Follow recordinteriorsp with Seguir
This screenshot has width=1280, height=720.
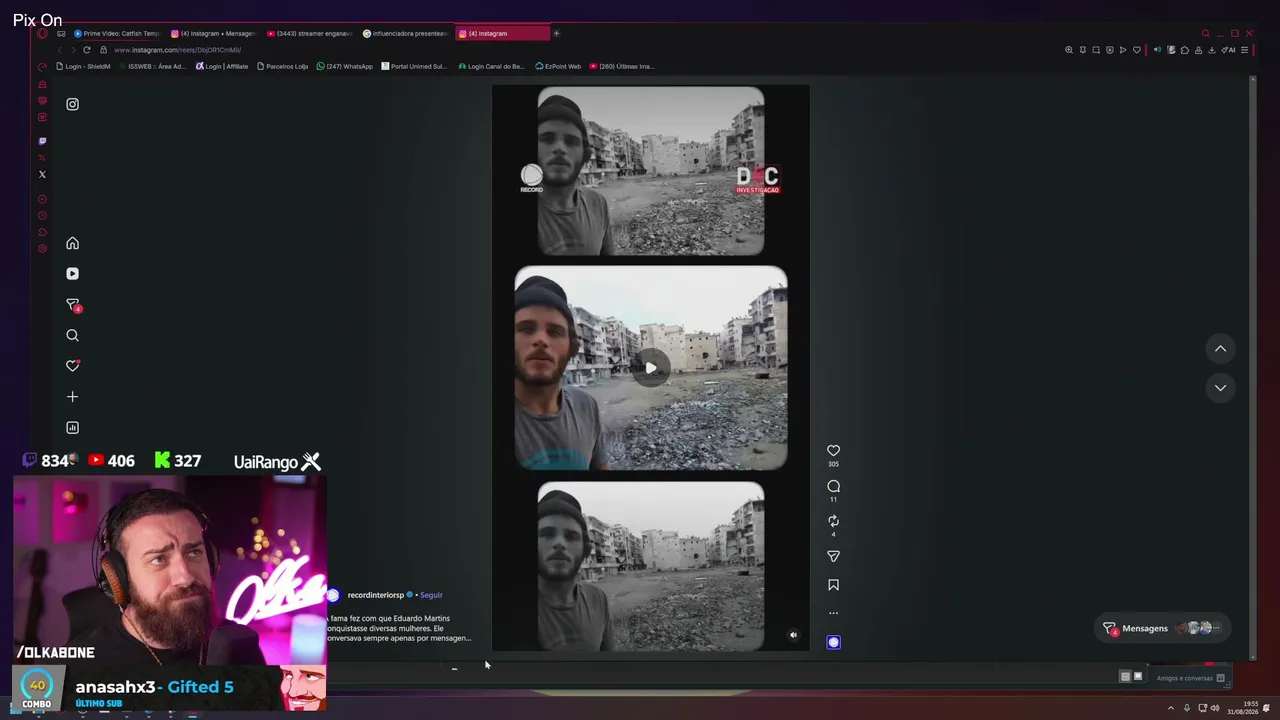click(x=431, y=595)
